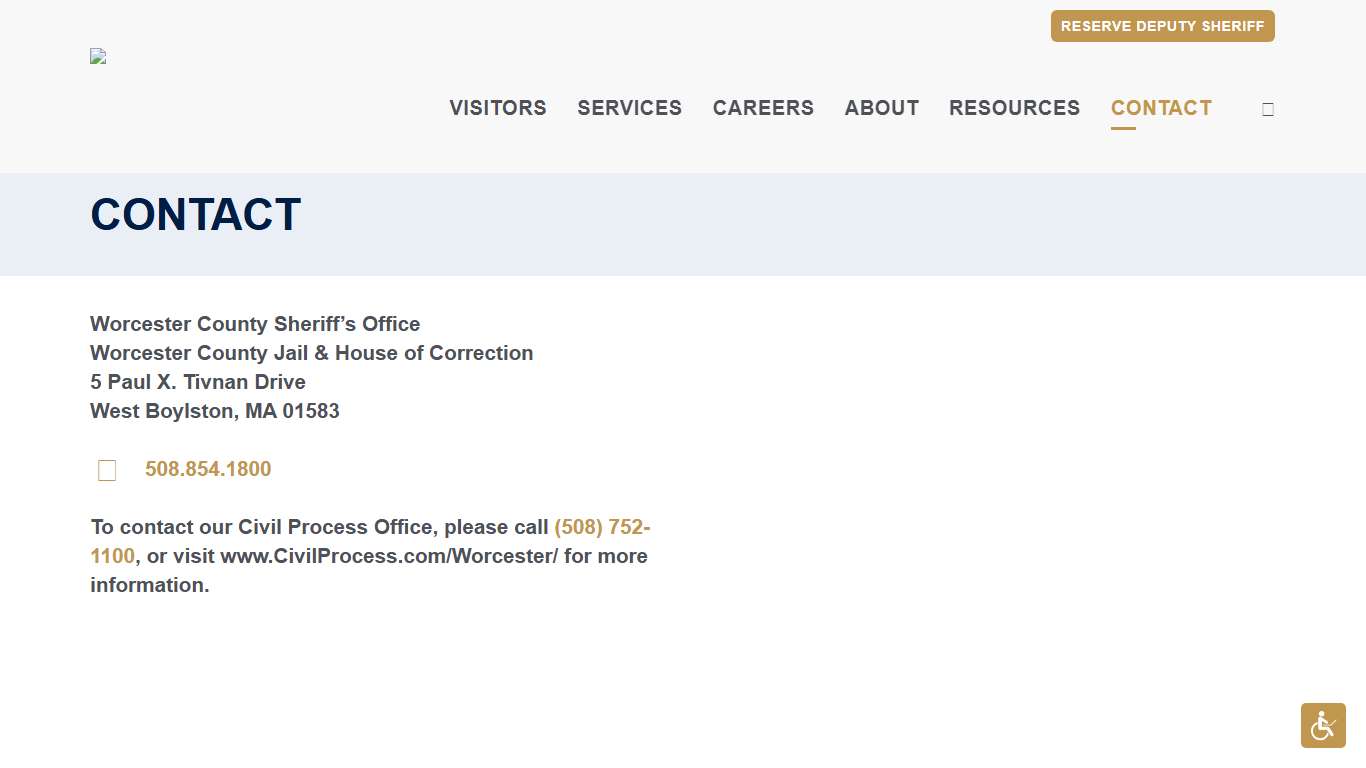Click the 'To contact our Civil Process Office' text
The image size is (1366, 768).
click(319, 527)
